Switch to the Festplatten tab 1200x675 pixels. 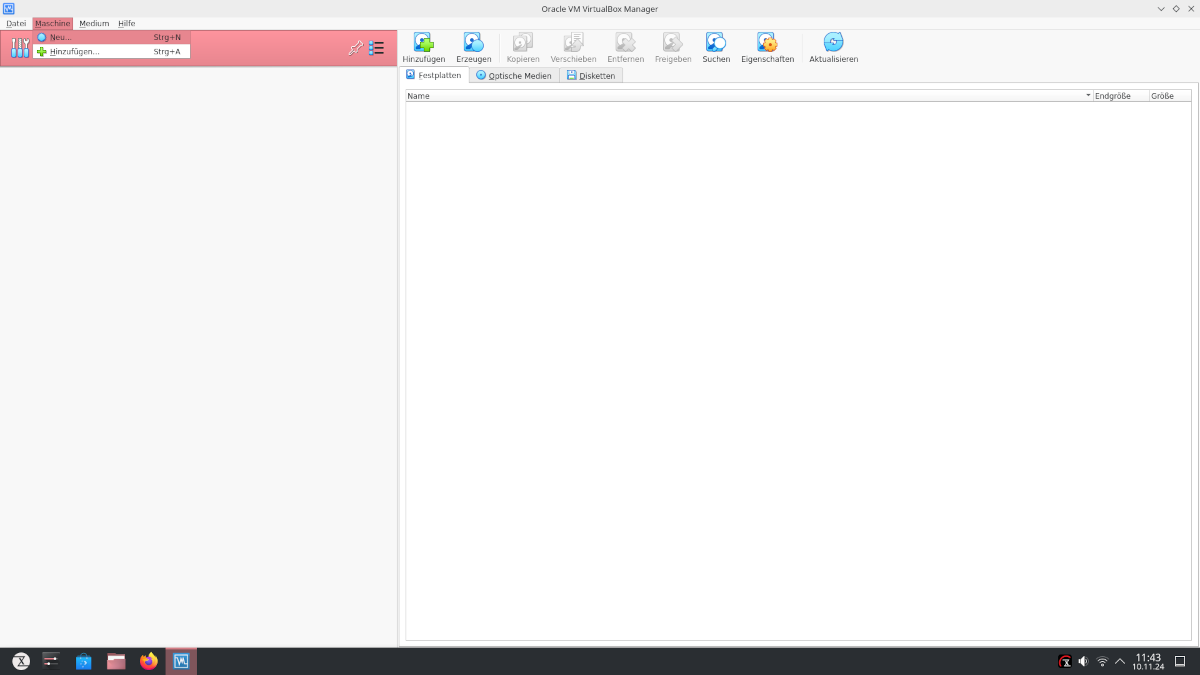coord(434,75)
